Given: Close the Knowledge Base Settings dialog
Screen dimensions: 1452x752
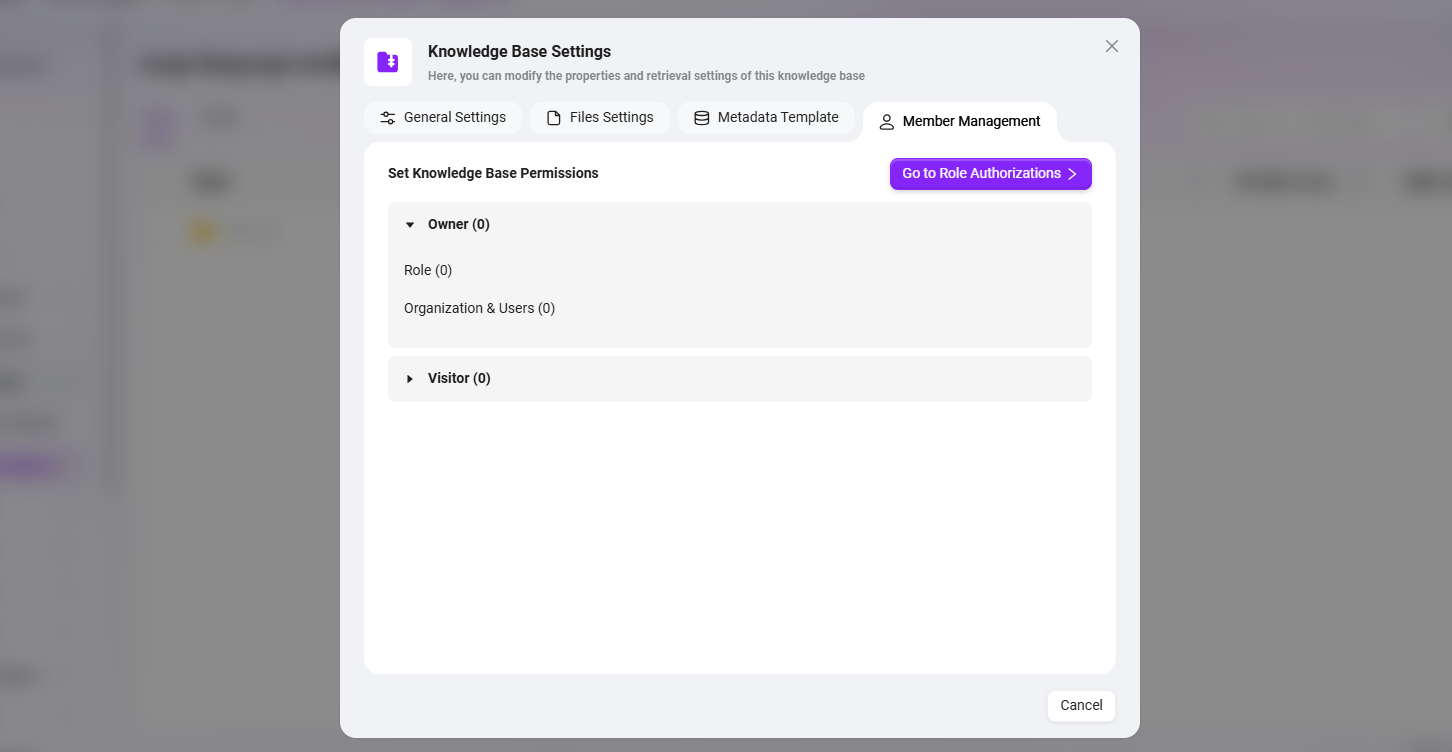Looking at the screenshot, I should coord(1111,46).
